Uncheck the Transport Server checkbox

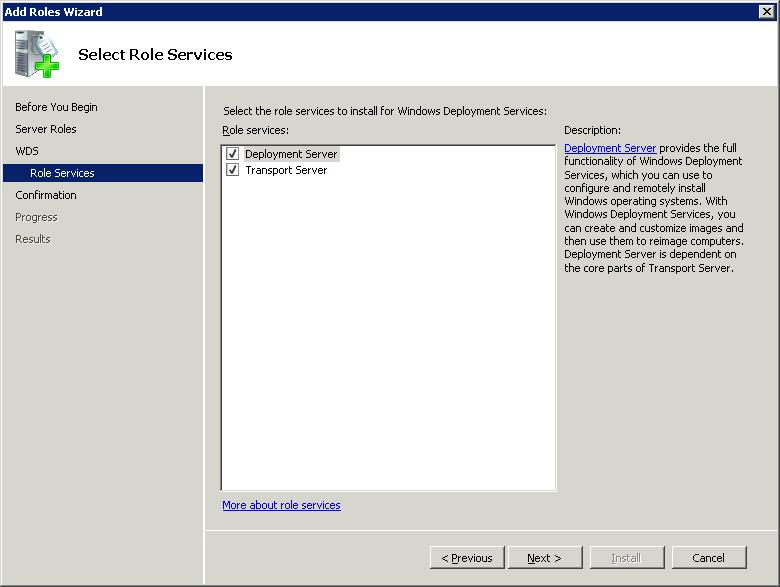click(x=232, y=170)
